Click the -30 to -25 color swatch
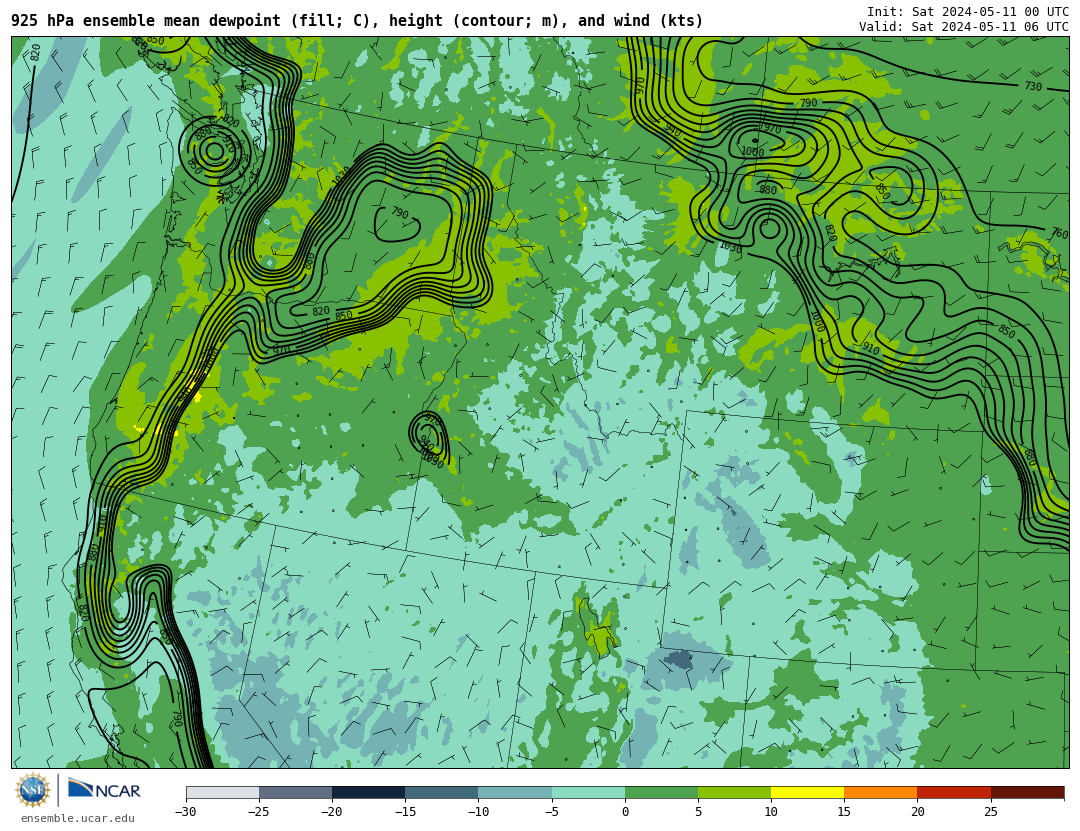1080x831 pixels. [x=222, y=793]
